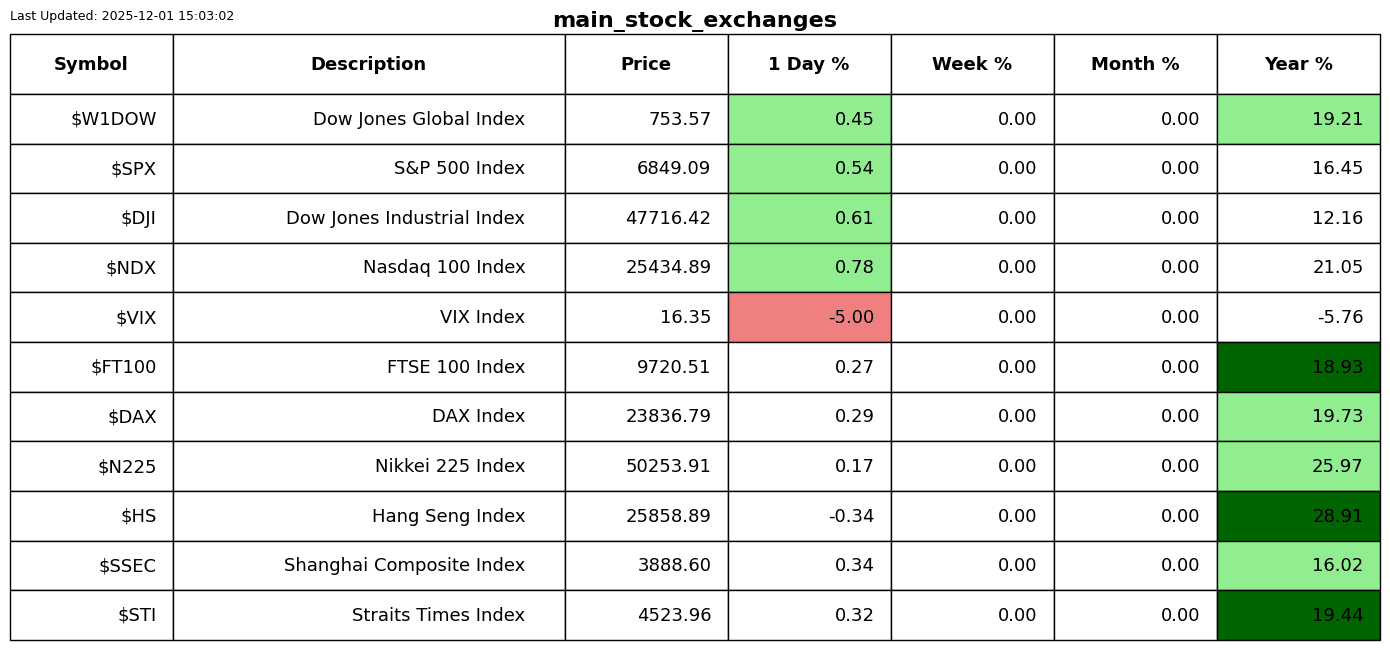Select the light green 0.45 cell
The image size is (1390, 650).
[x=809, y=119]
